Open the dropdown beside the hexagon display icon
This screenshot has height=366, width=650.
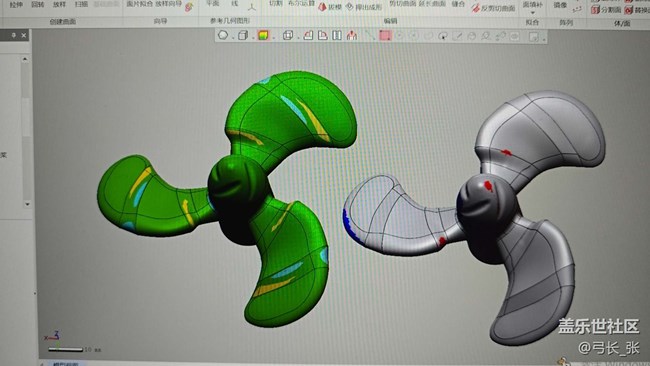click(x=233, y=38)
